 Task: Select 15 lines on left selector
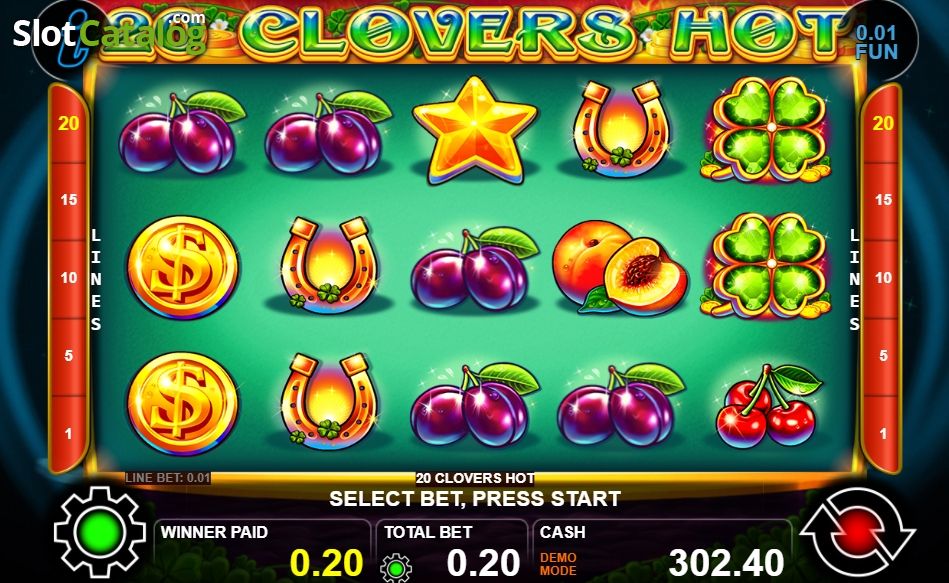(69, 199)
